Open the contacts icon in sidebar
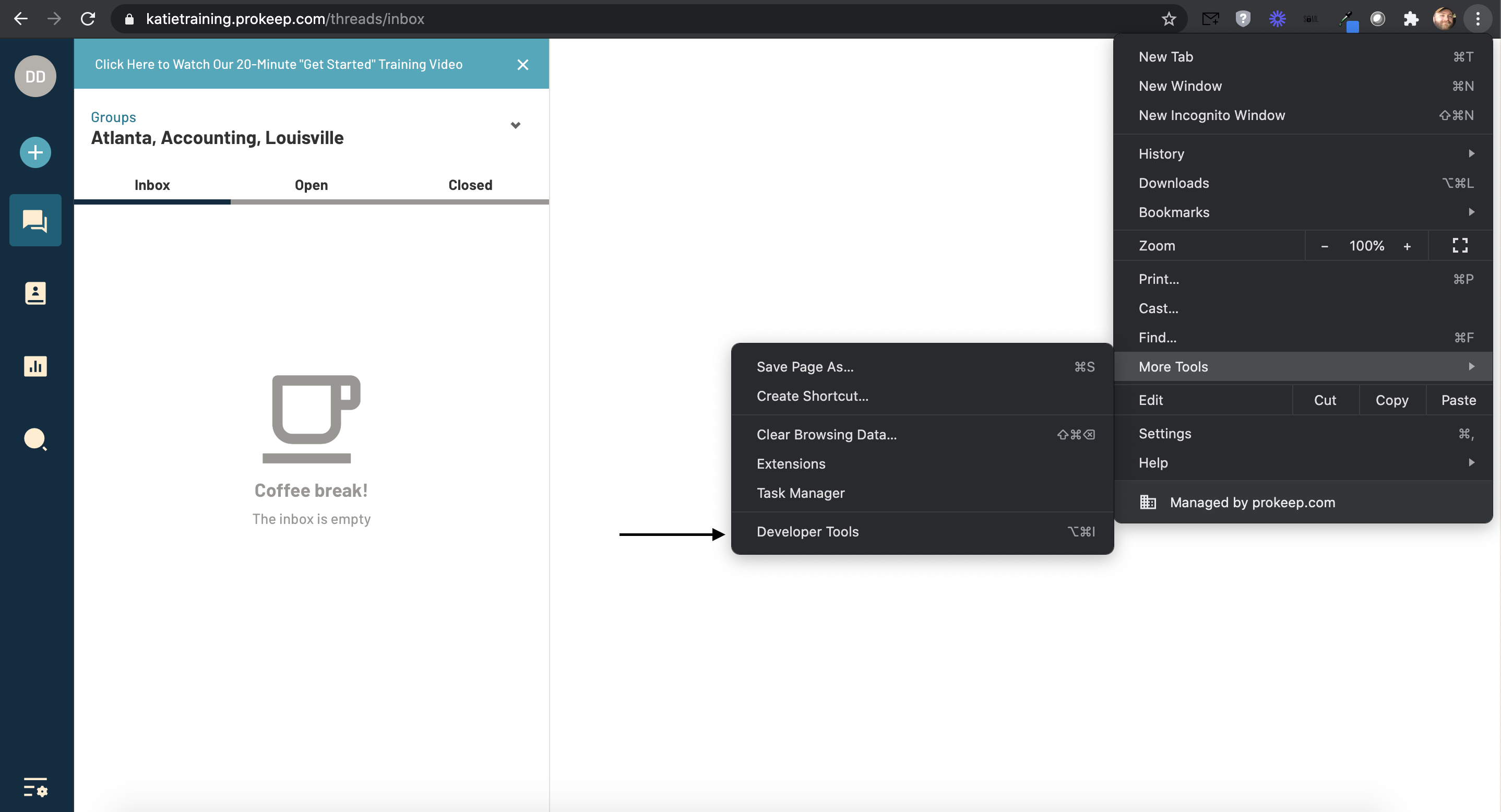Image resolution: width=1501 pixels, height=812 pixels. tap(35, 294)
